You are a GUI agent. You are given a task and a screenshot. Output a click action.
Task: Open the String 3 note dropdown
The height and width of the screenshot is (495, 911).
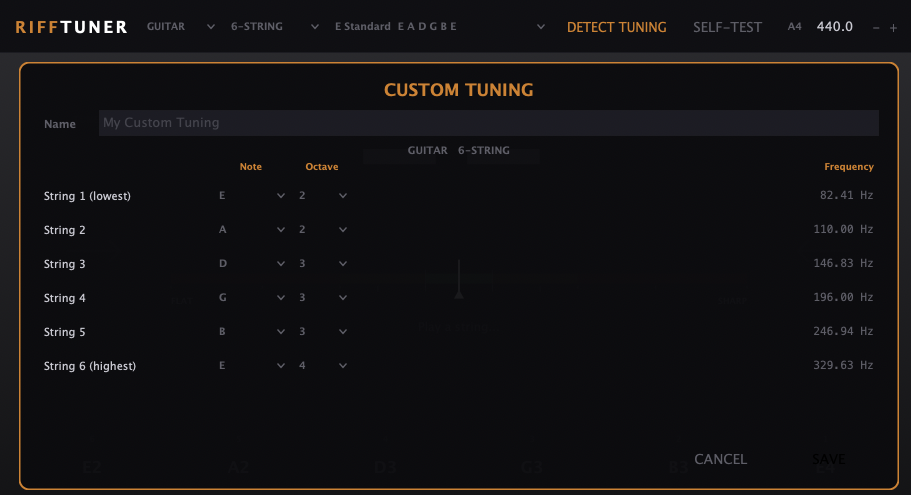252,264
